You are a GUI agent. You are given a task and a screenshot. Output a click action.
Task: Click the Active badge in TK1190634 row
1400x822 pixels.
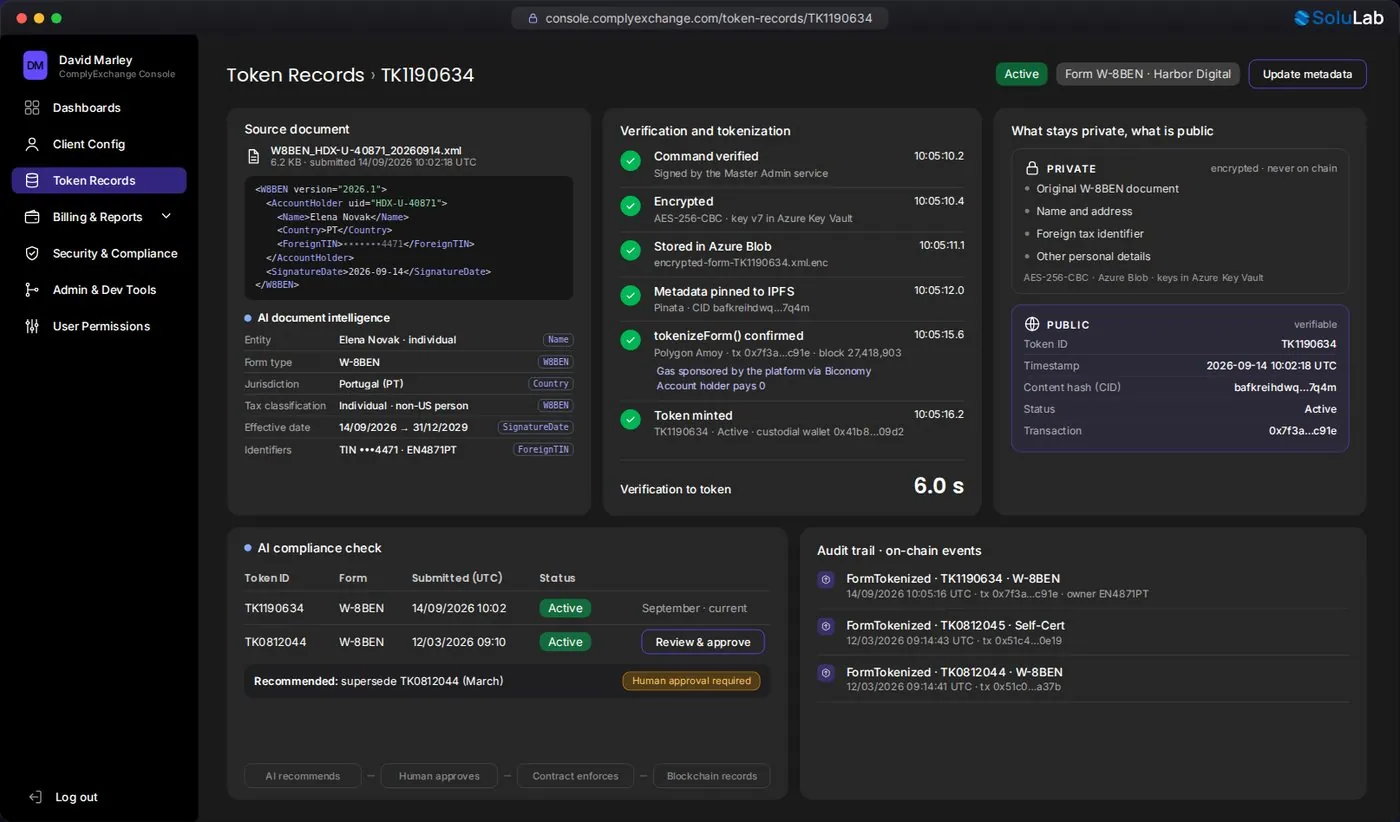565,608
